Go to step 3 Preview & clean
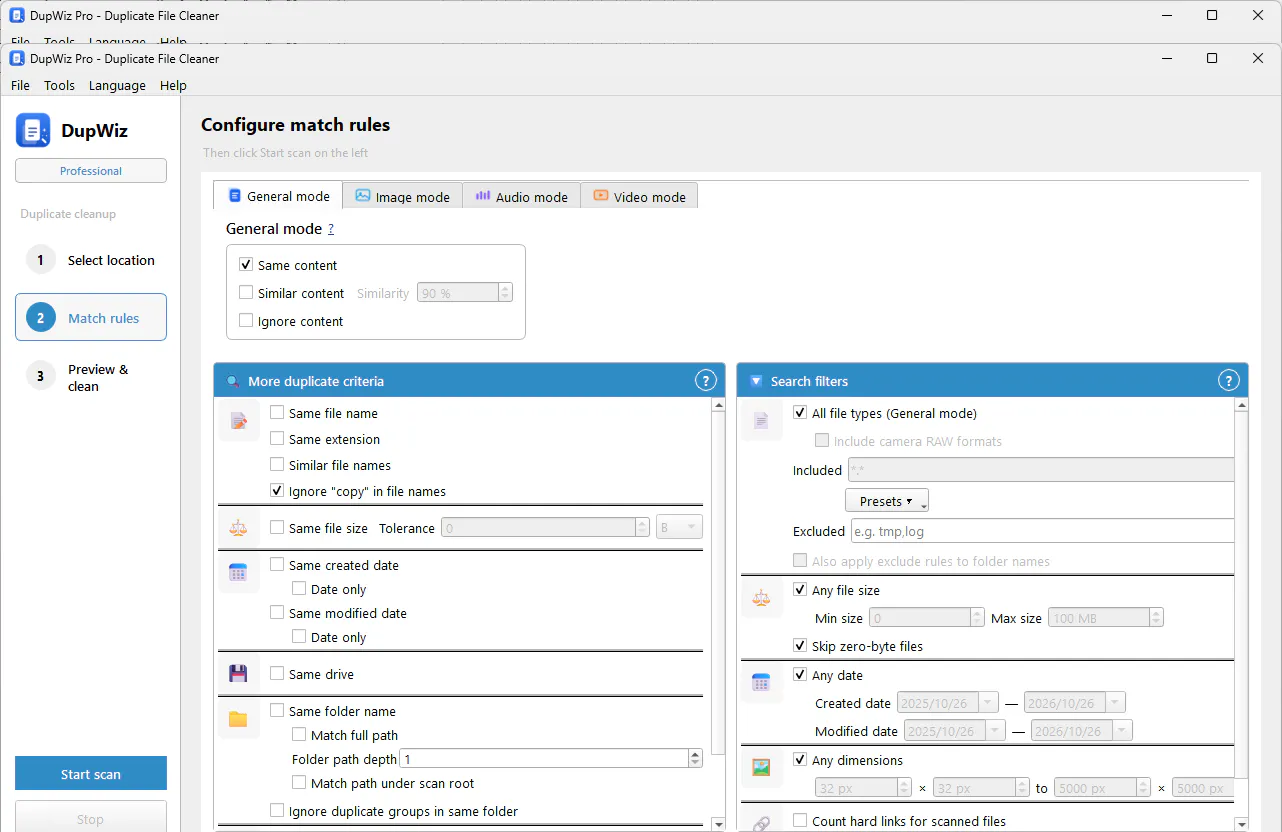The height and width of the screenshot is (832, 1282). (x=91, y=377)
